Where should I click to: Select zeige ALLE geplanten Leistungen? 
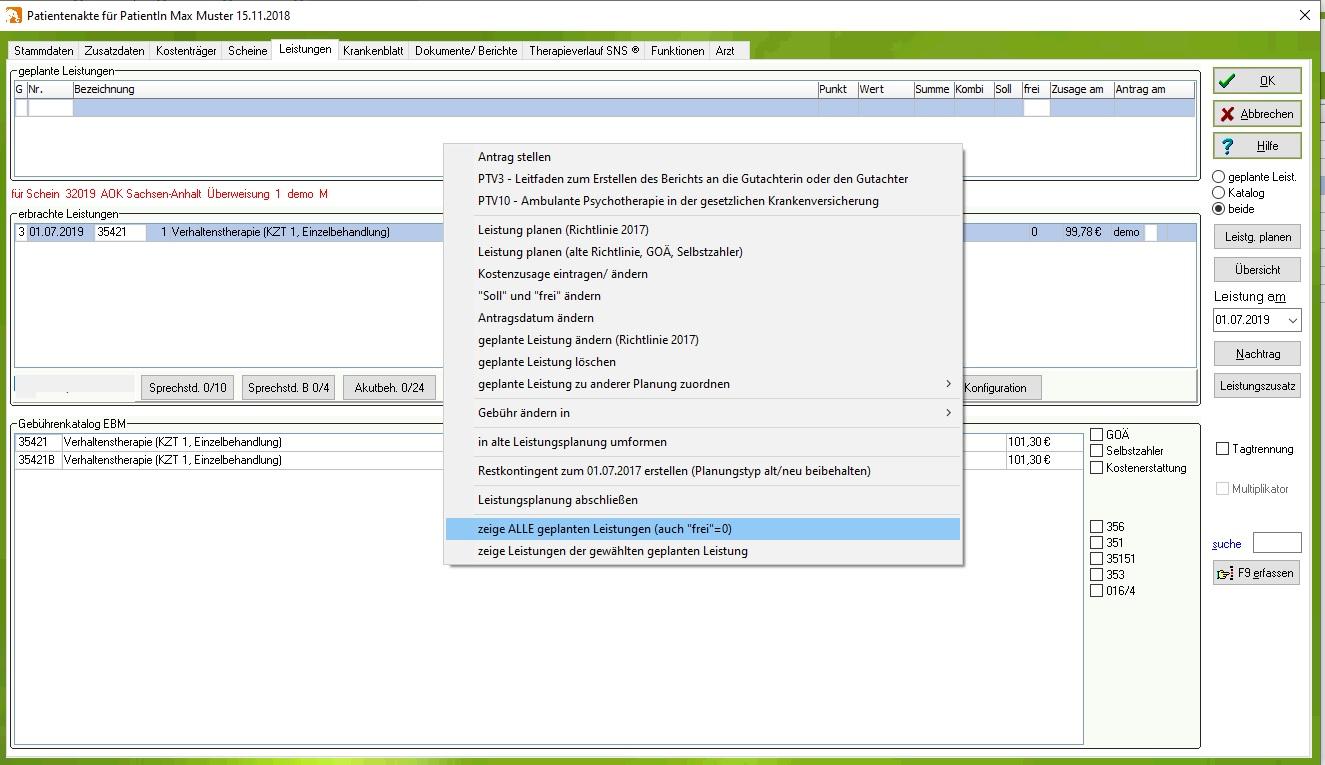(703, 529)
